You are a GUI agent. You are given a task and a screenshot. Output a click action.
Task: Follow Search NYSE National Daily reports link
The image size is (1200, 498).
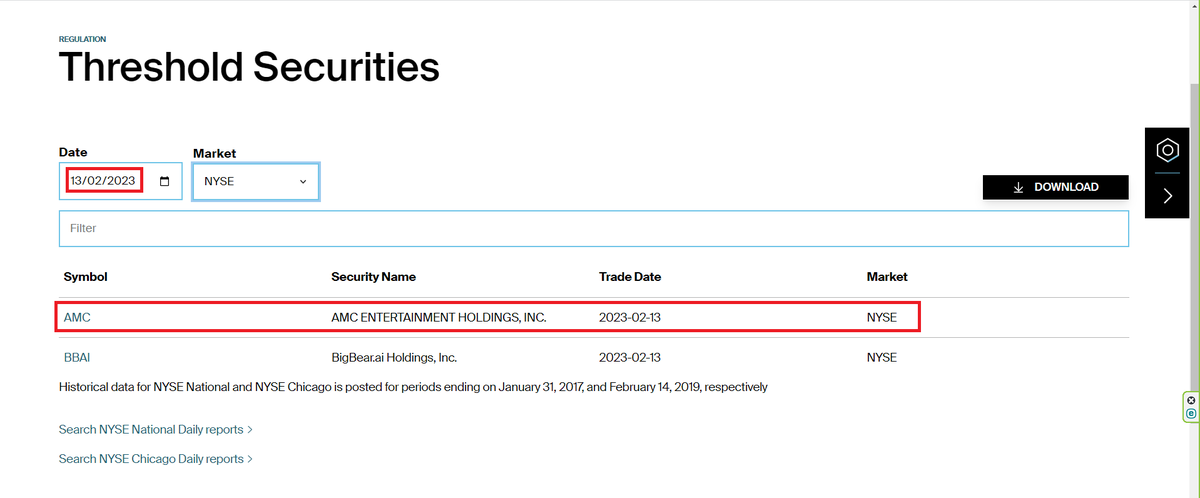(x=156, y=429)
